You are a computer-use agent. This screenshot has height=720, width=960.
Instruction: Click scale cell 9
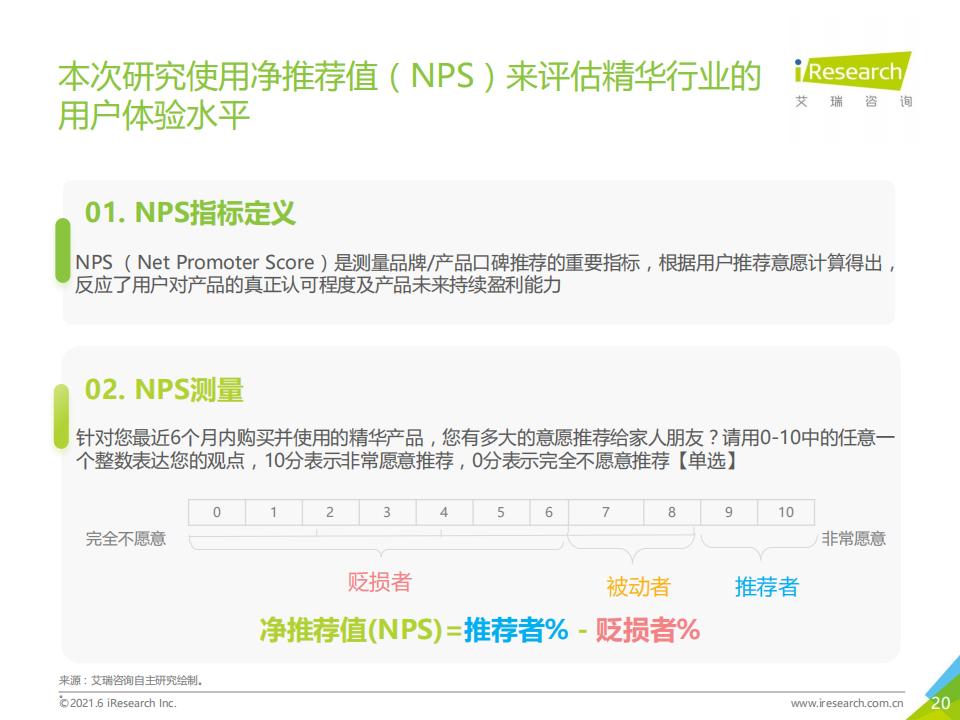(x=729, y=512)
